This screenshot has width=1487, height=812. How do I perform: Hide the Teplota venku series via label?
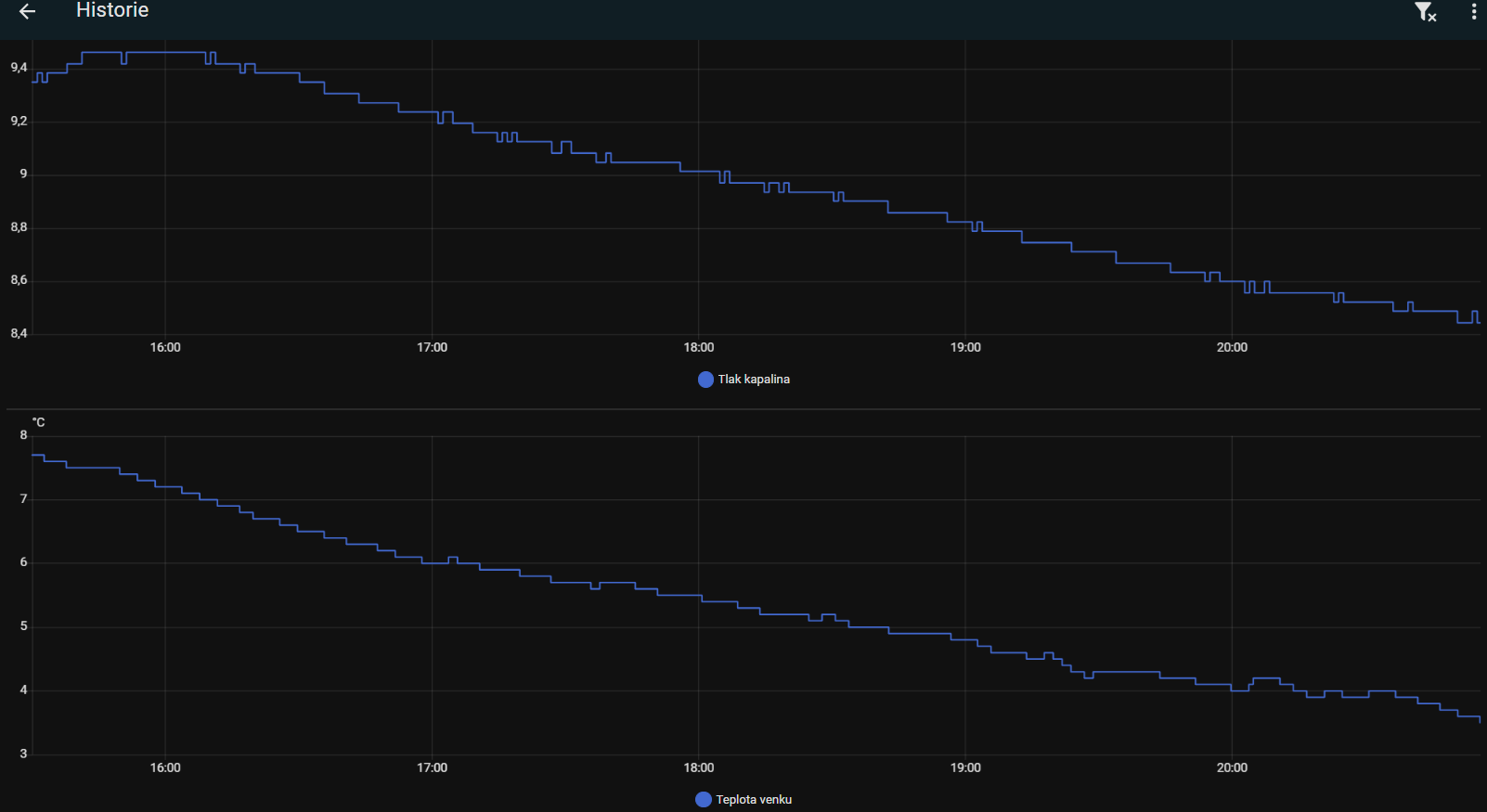[x=754, y=800]
